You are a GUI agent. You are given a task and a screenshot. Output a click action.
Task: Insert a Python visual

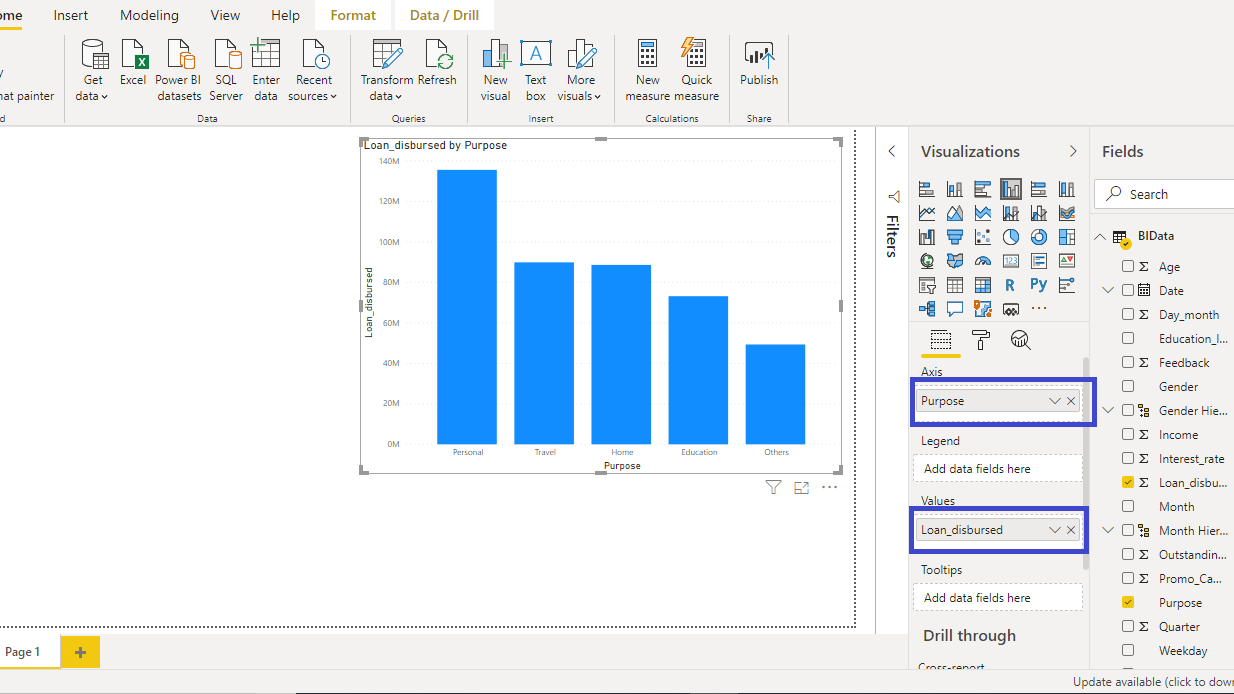point(1039,285)
